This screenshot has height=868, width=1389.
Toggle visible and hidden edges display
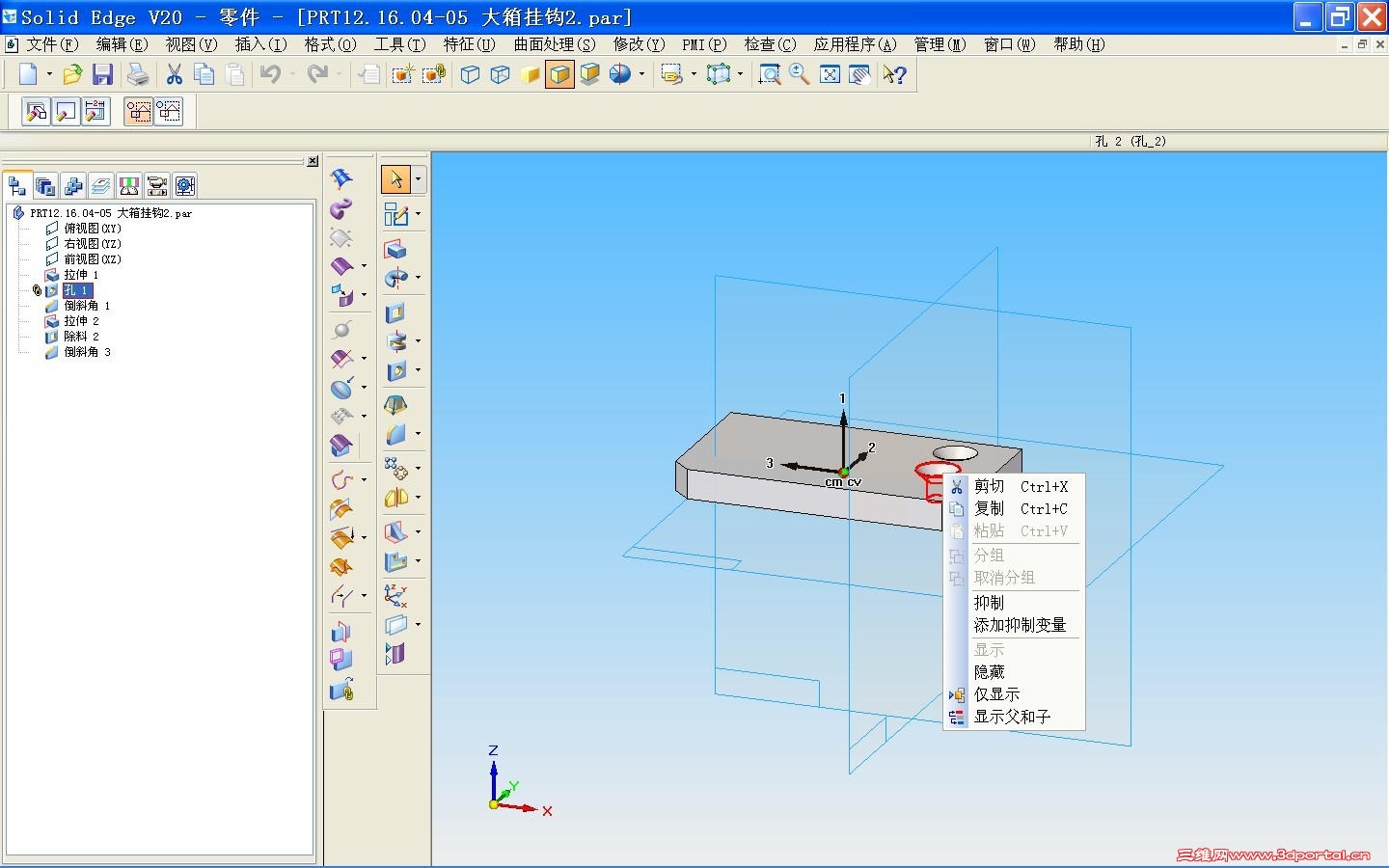500,74
